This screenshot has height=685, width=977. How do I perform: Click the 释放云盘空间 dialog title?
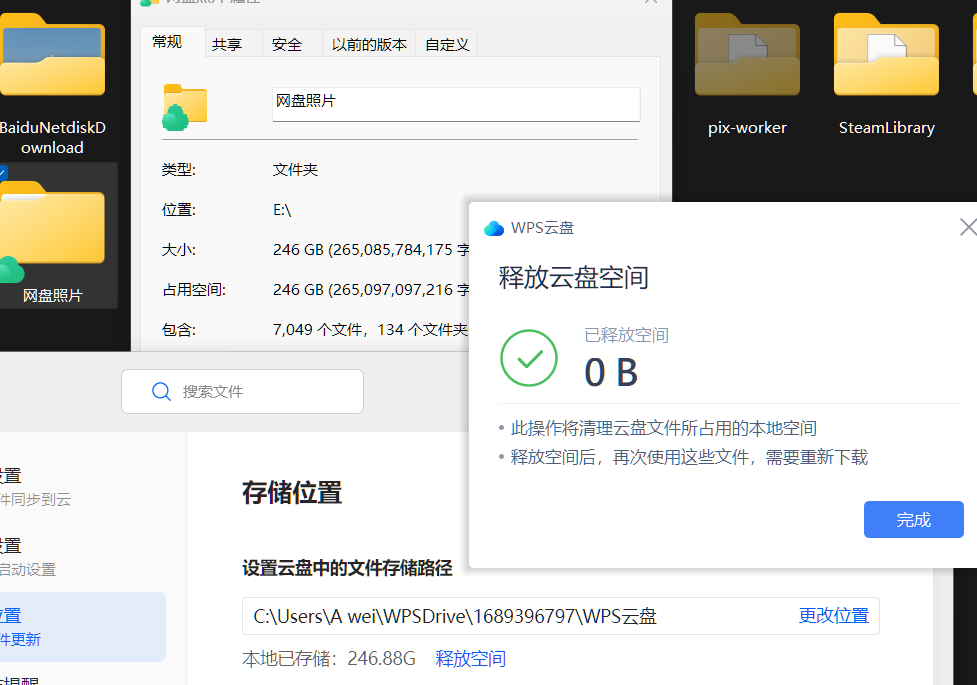click(x=574, y=277)
